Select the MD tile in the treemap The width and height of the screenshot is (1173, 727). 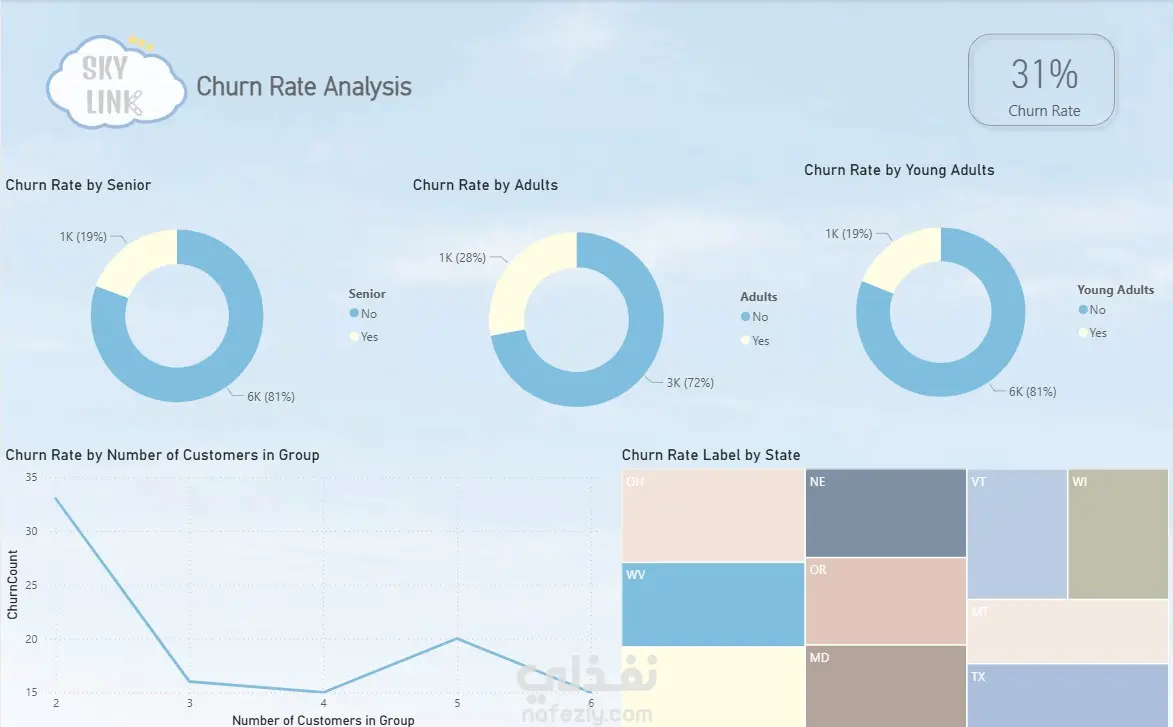click(x=886, y=687)
